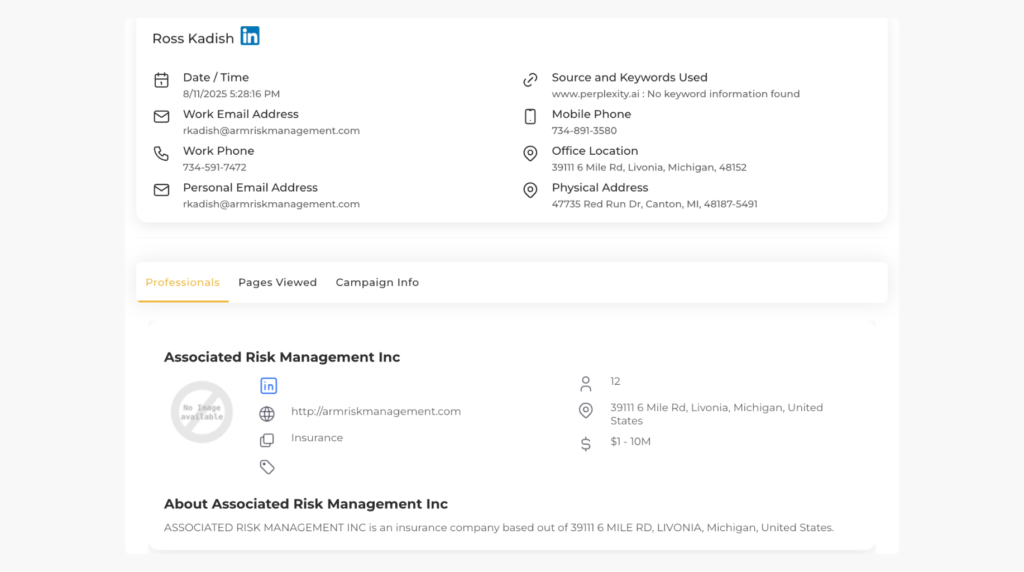Click the phone handset icon for Work Phone
This screenshot has width=1024, height=572.
[161, 154]
